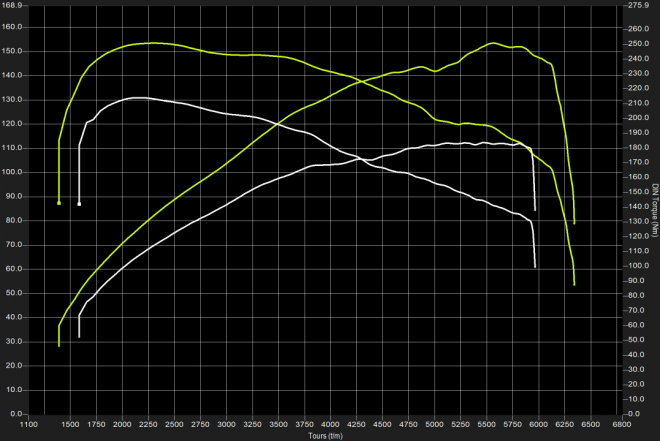Viewport: 660px width, 441px height.
Task: Select the 200.0 label on right axis
Action: click(637, 118)
